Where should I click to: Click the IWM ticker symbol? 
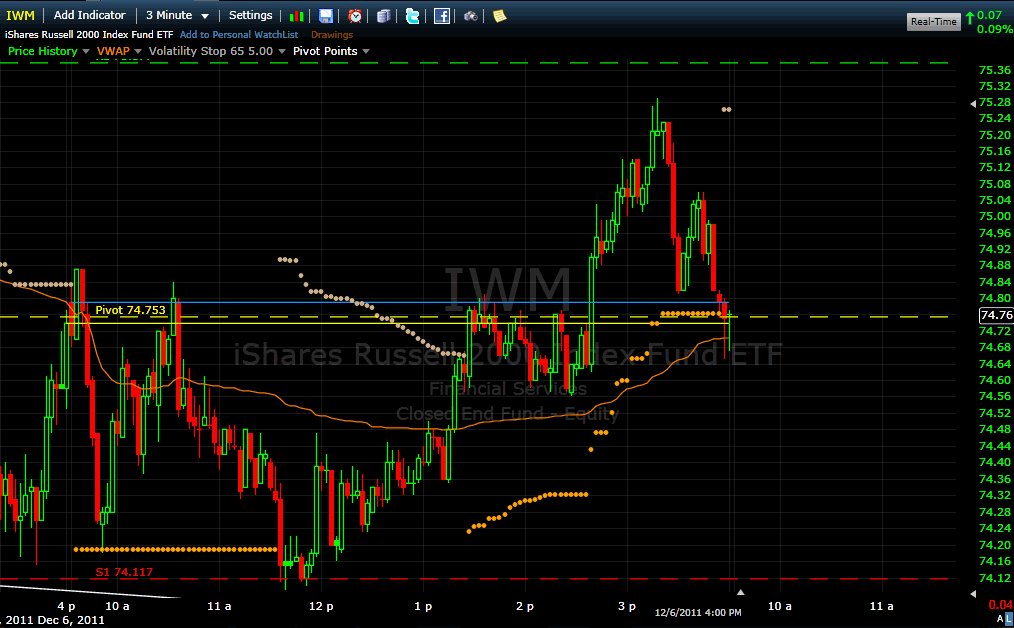20,16
